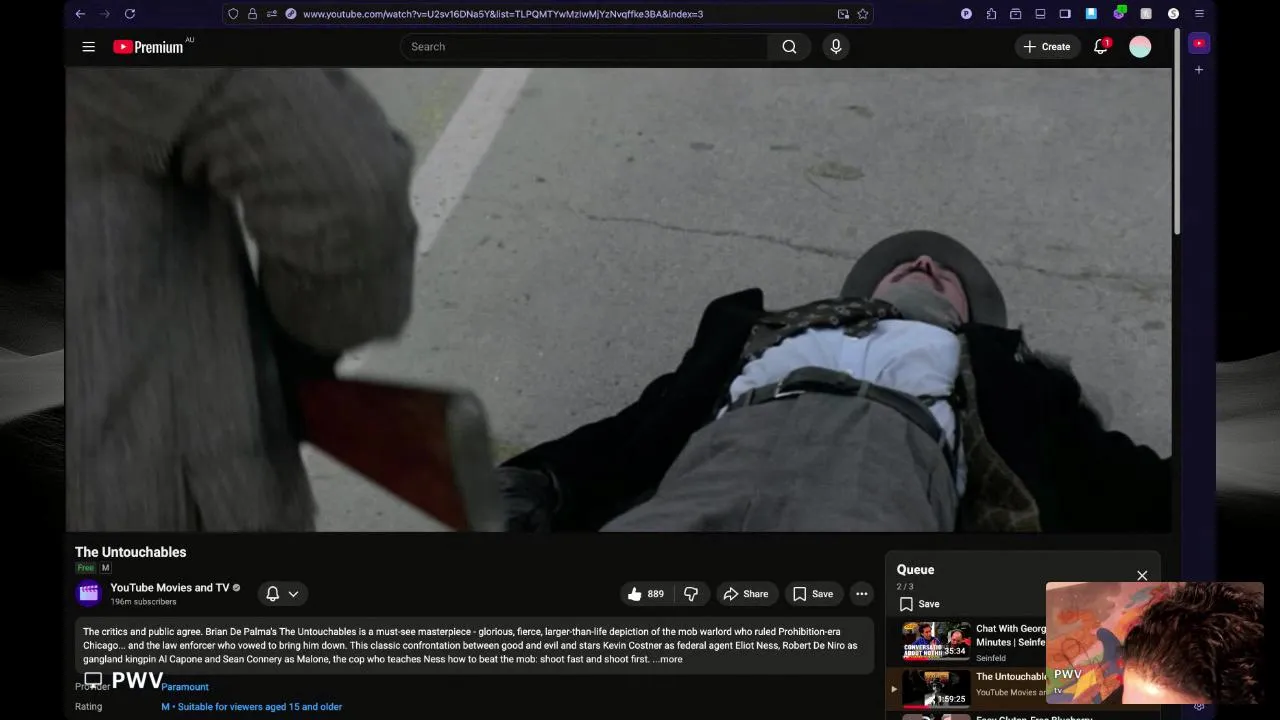Open the account avatar menu
The width and height of the screenshot is (1280, 720).
click(x=1140, y=47)
